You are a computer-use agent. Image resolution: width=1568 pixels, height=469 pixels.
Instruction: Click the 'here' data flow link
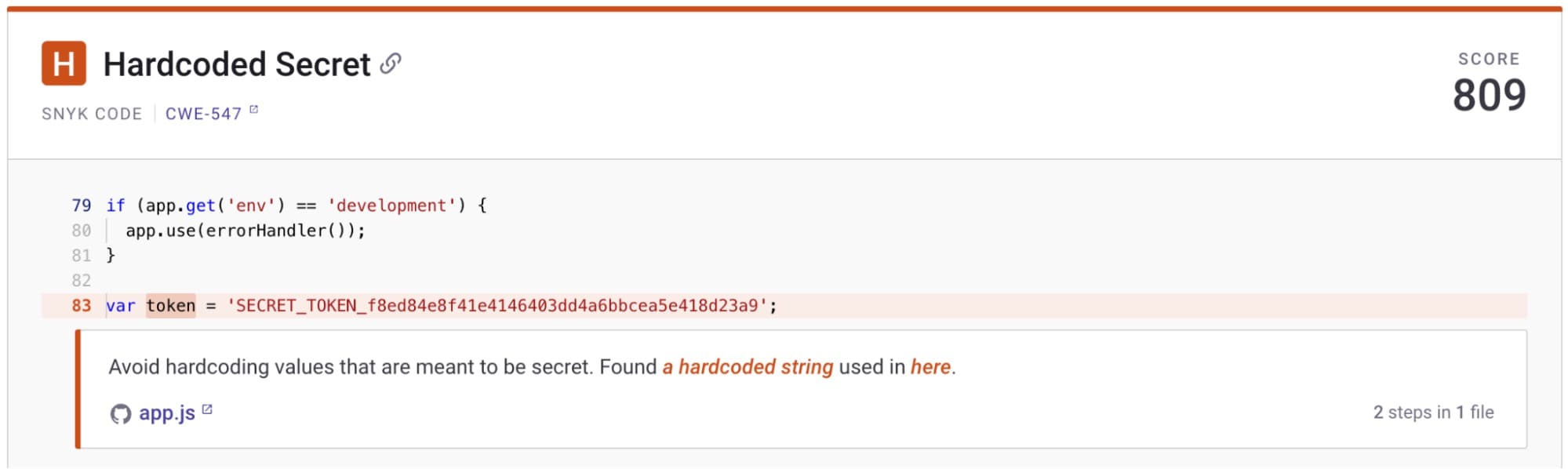coord(930,367)
